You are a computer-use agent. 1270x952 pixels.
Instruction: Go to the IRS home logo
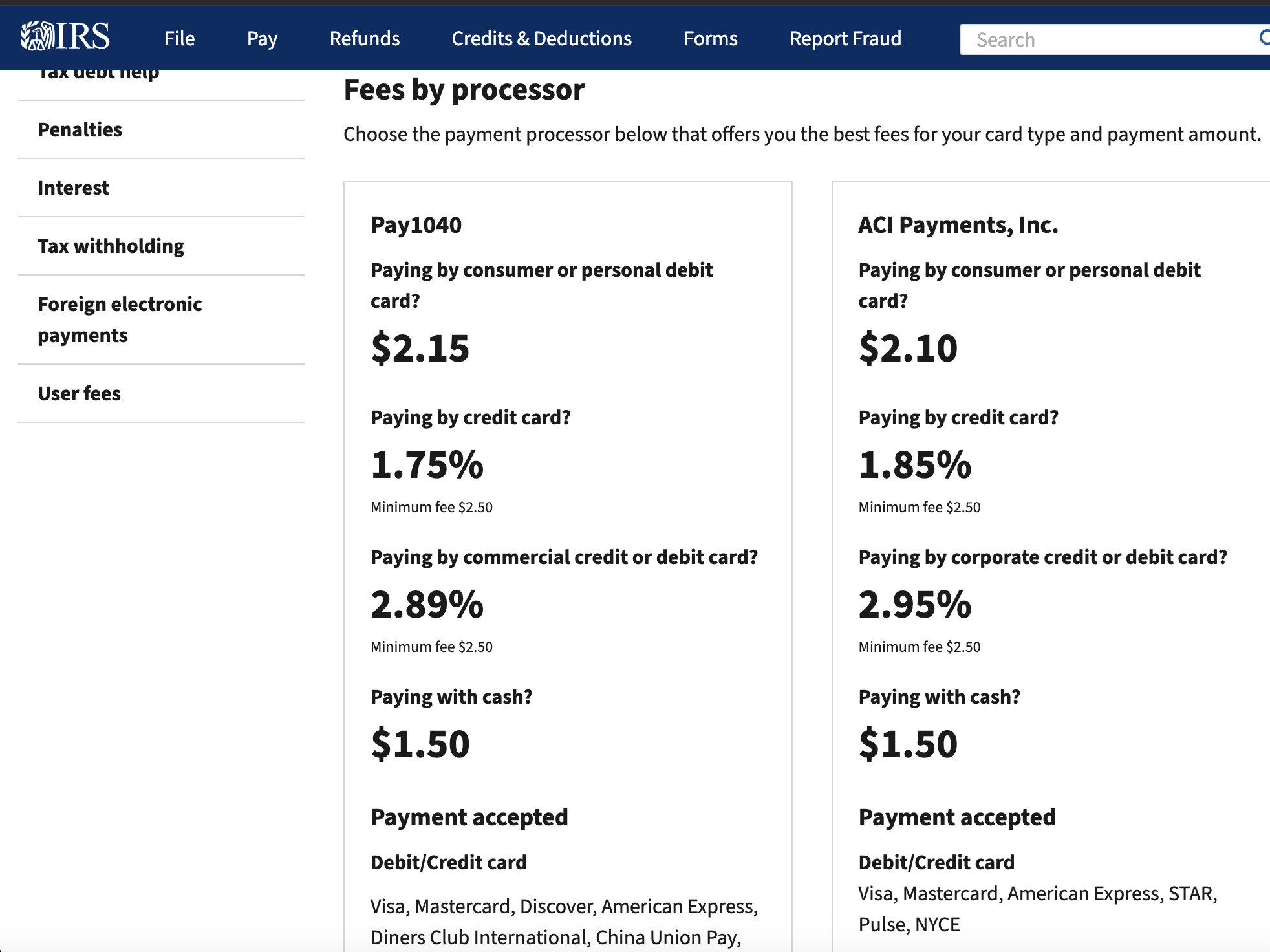pos(65,36)
